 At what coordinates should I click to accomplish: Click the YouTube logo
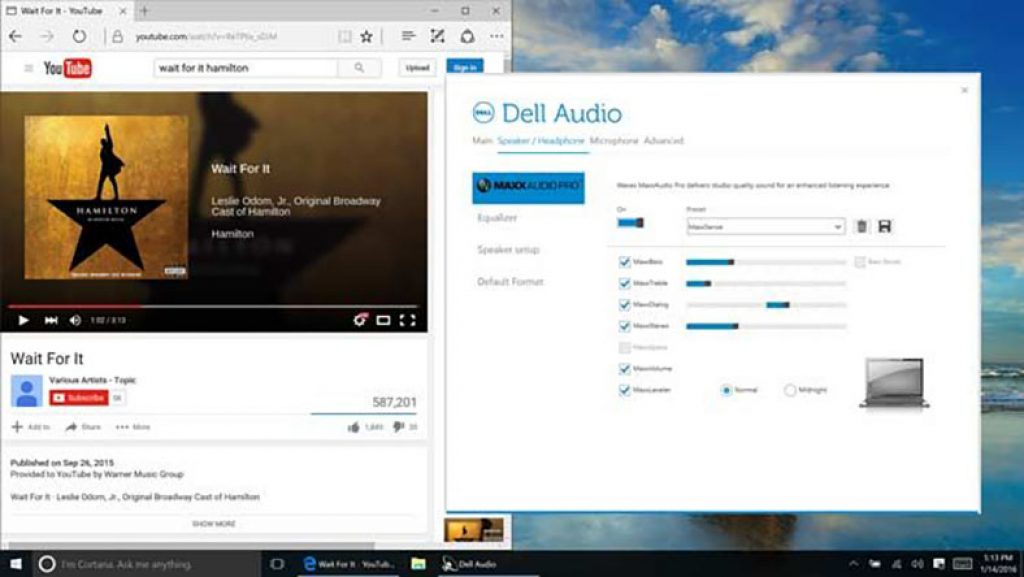tap(67, 68)
